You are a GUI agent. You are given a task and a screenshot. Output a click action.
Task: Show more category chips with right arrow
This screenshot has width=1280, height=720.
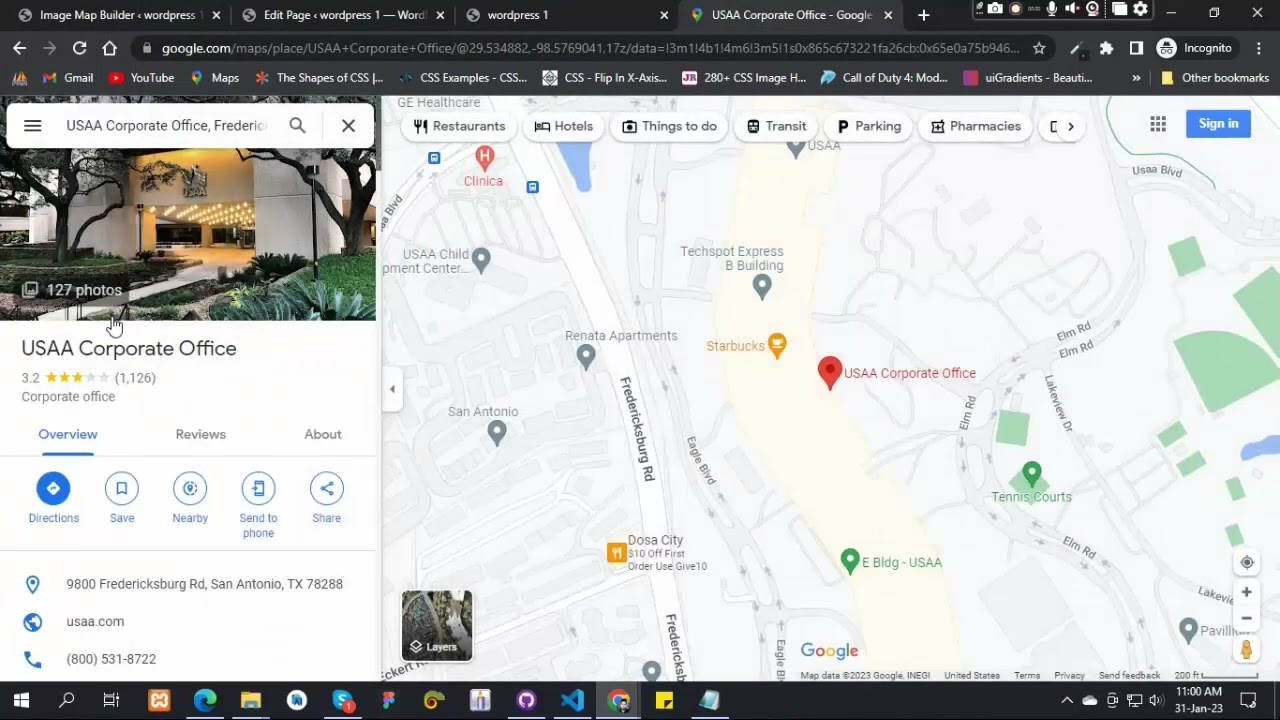point(1070,127)
